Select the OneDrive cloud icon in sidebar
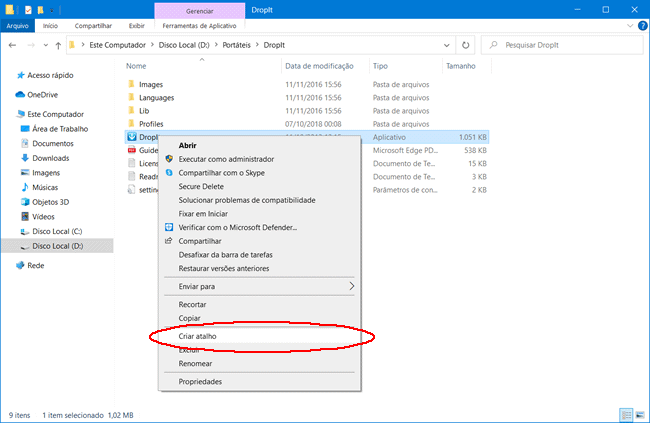This screenshot has width=650, height=423. pos(20,94)
